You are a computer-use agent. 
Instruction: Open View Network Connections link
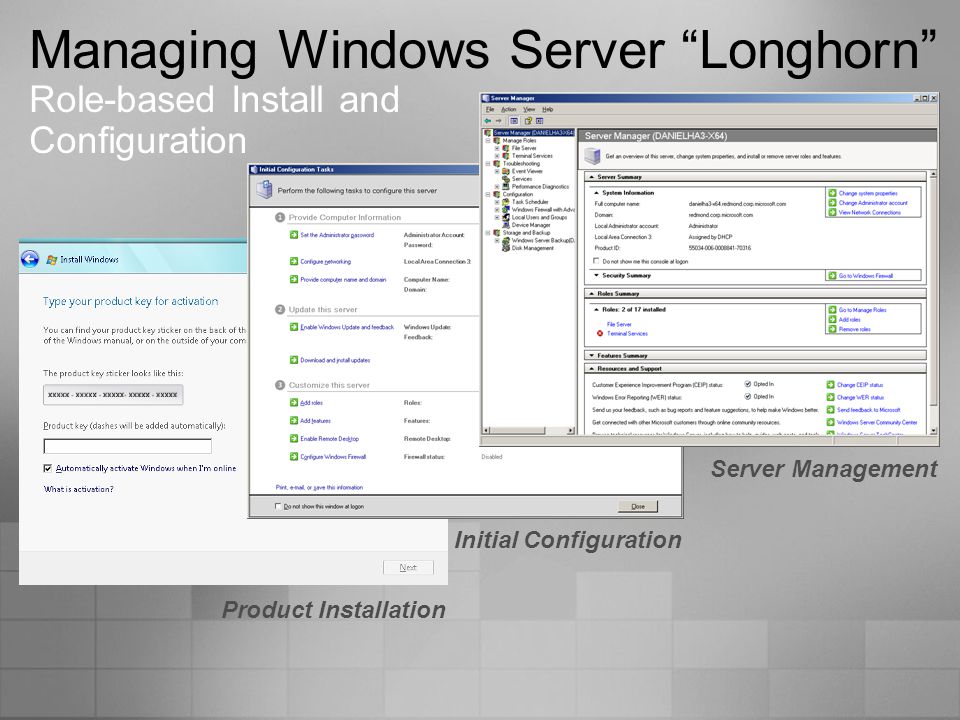point(869,212)
